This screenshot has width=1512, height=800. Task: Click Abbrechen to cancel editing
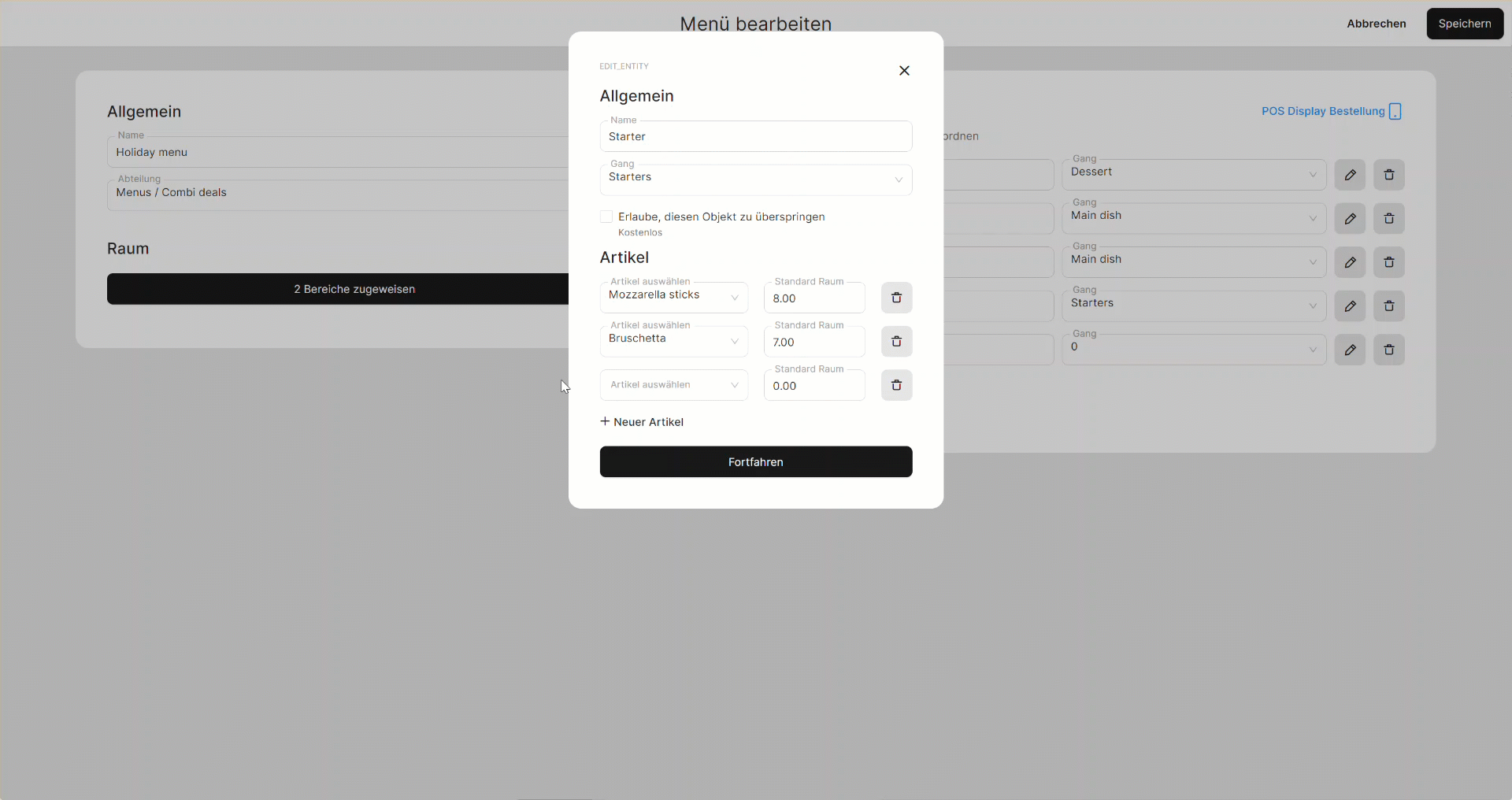point(1376,24)
